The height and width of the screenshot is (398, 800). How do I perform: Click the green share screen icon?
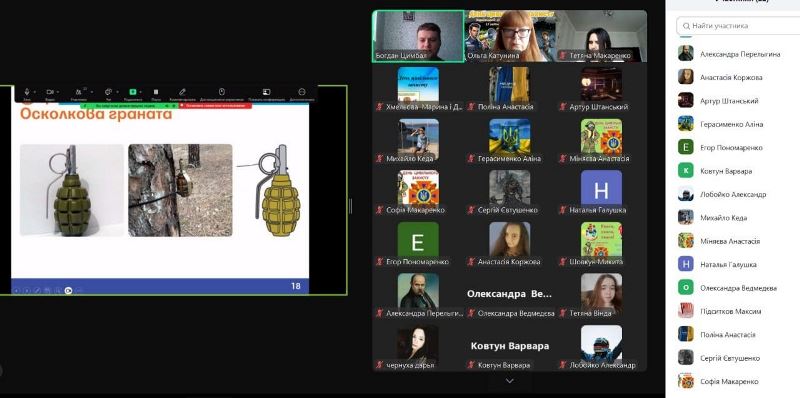[x=133, y=92]
